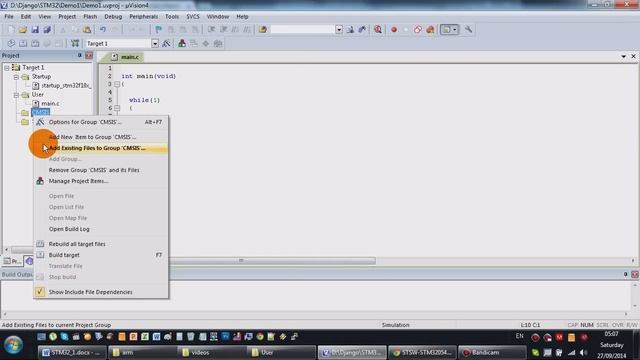640x360 pixels.
Task: Insert a breakpoint with the red dot icon
Action: [x=394, y=29]
